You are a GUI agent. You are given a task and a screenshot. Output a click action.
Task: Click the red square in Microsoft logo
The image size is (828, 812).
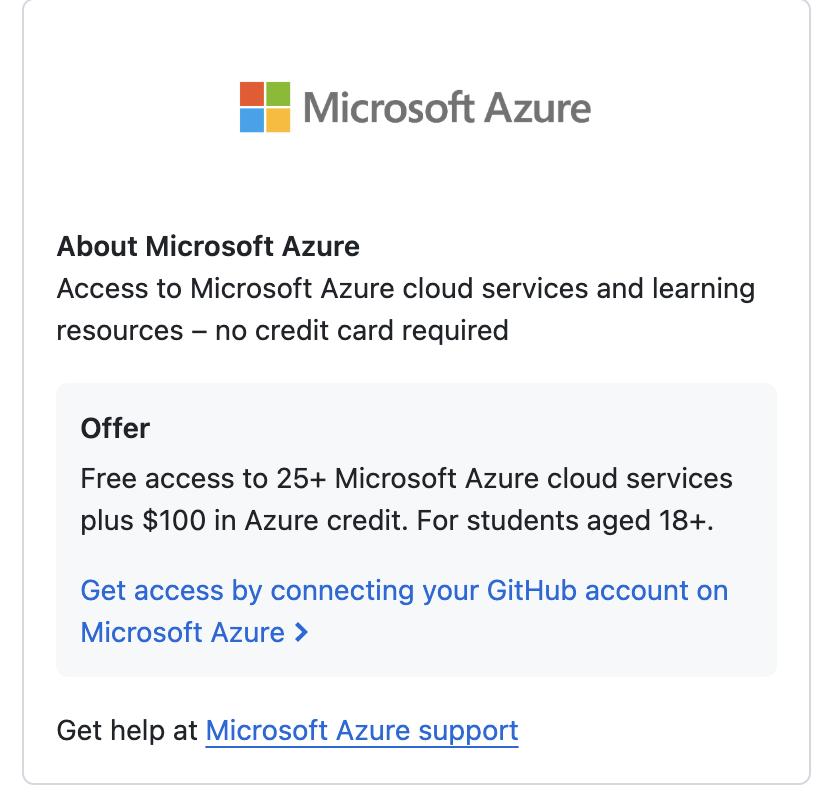point(252,94)
